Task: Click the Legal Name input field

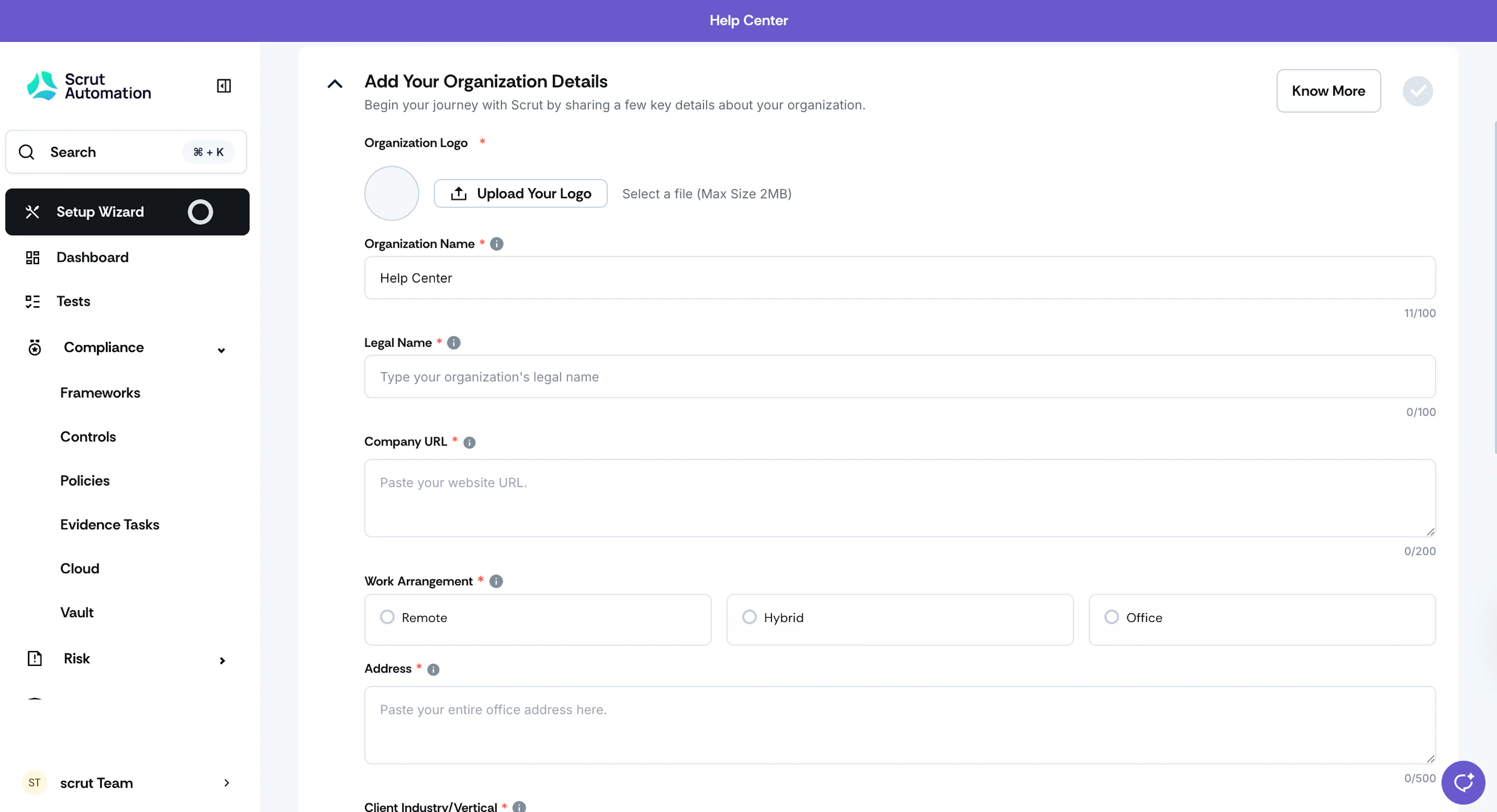Action: 900,377
